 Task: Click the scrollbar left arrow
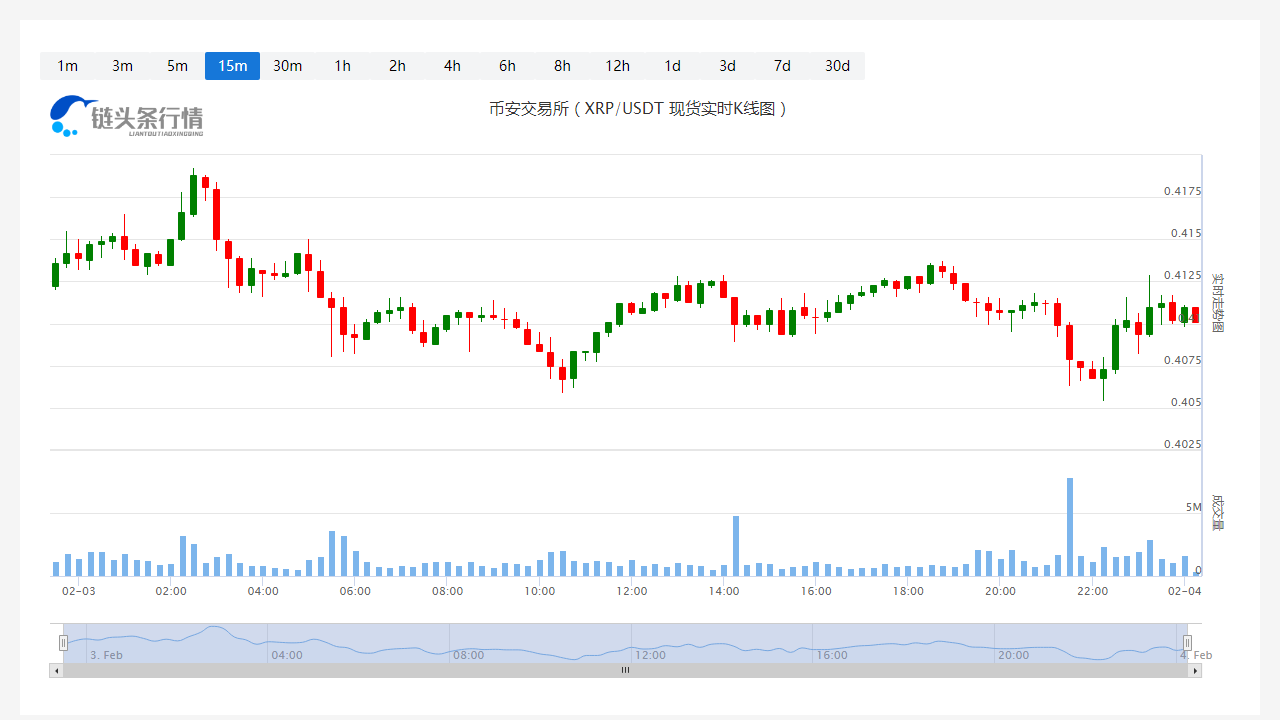(x=56, y=670)
